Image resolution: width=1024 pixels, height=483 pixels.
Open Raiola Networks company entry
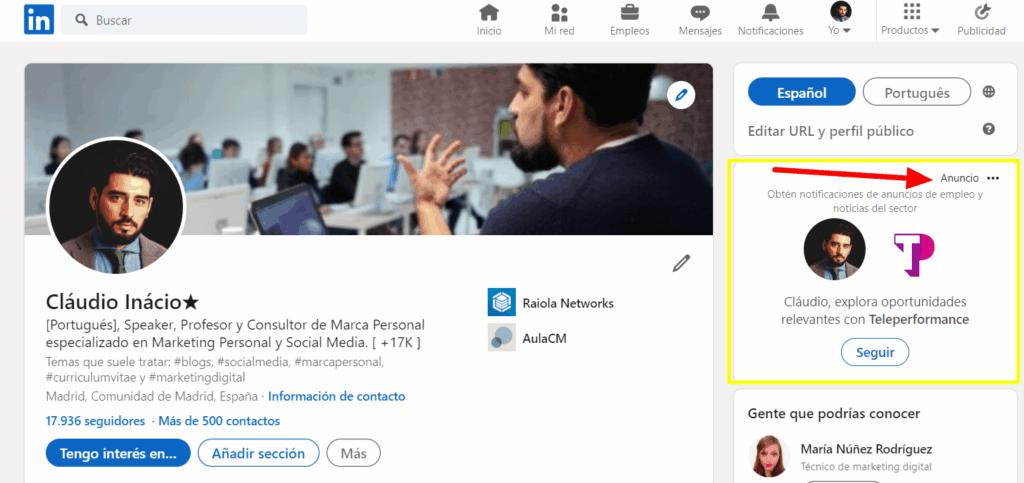click(x=551, y=303)
